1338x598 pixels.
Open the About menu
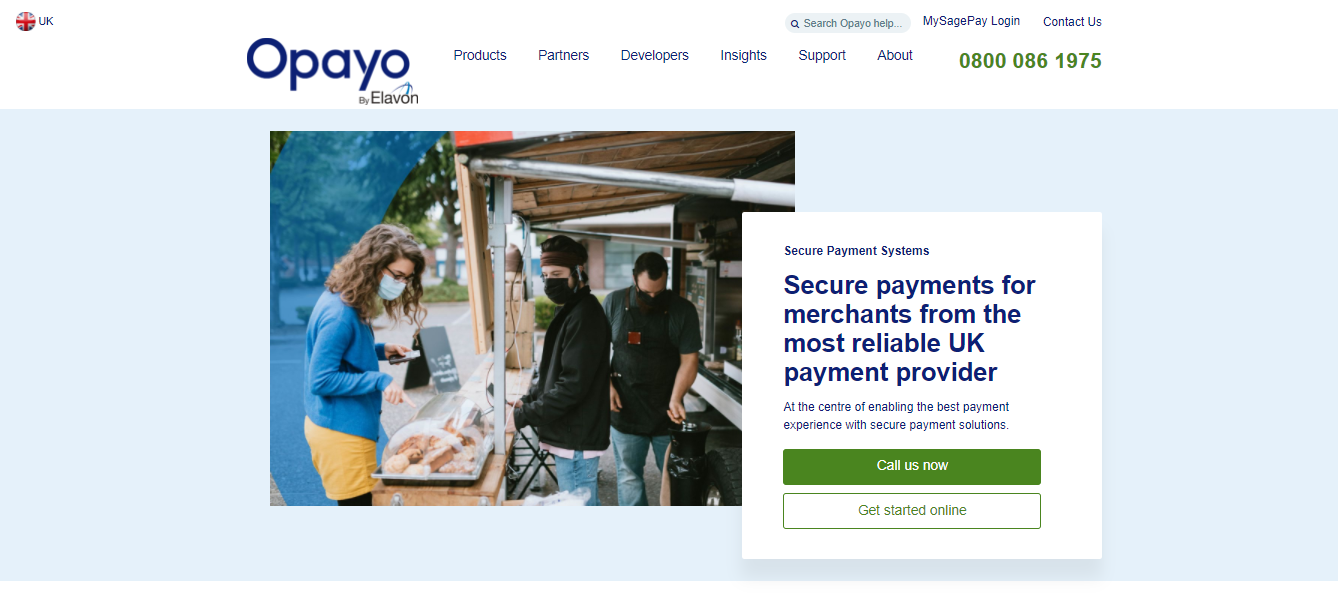[895, 55]
